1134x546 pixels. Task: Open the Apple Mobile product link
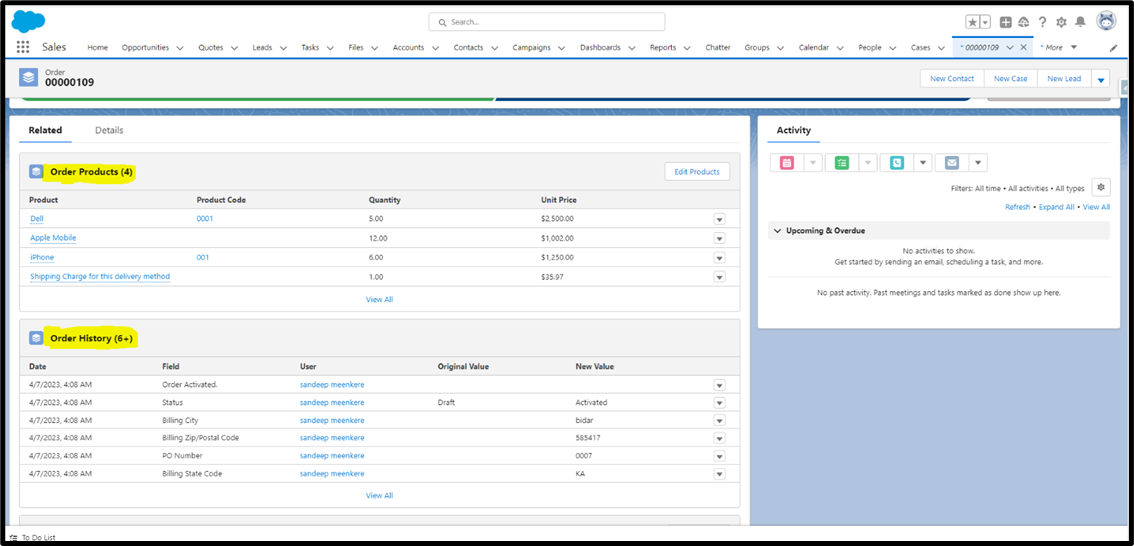point(53,238)
